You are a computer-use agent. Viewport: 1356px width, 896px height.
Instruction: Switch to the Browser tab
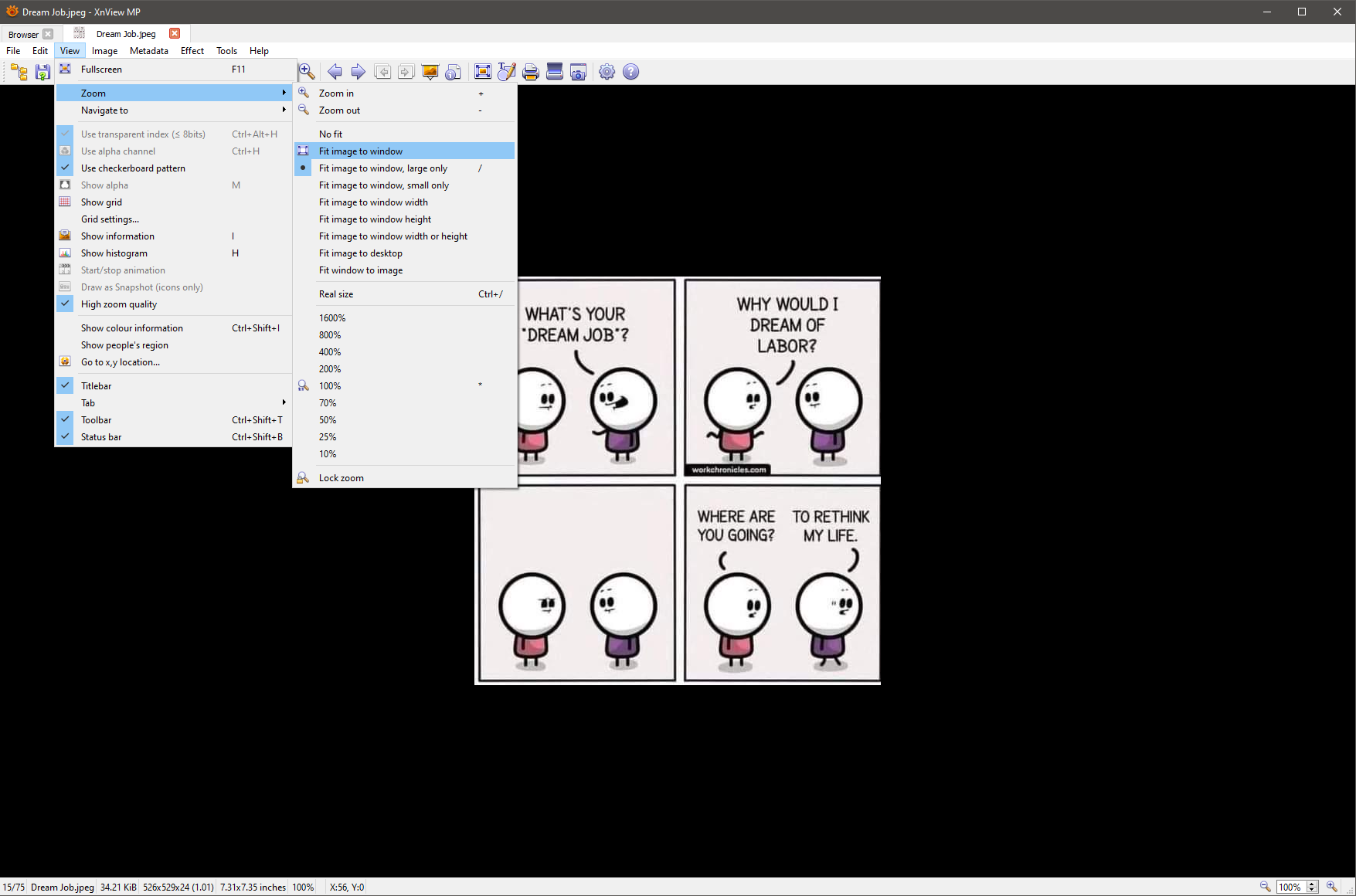[23, 34]
